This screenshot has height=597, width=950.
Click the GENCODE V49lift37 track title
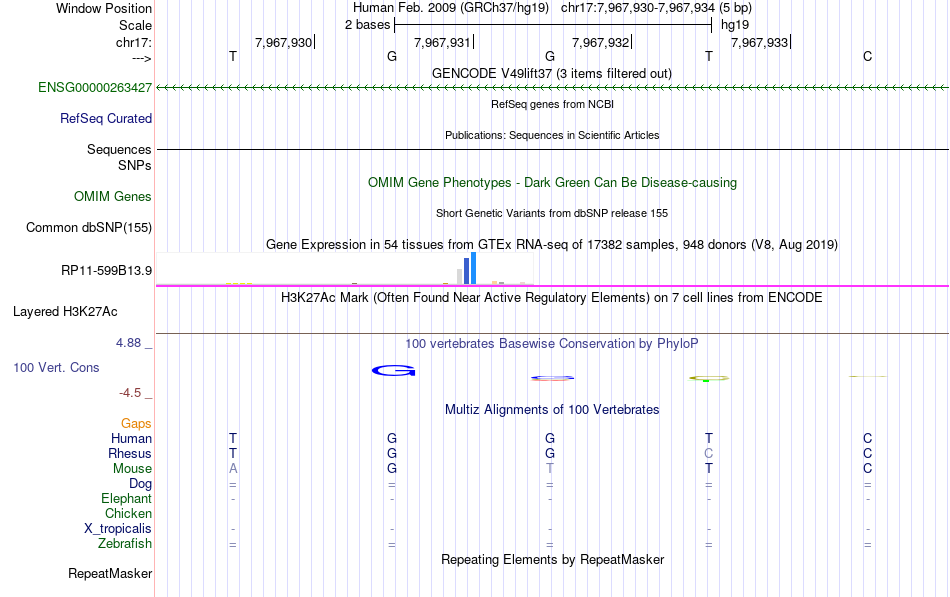click(552, 74)
